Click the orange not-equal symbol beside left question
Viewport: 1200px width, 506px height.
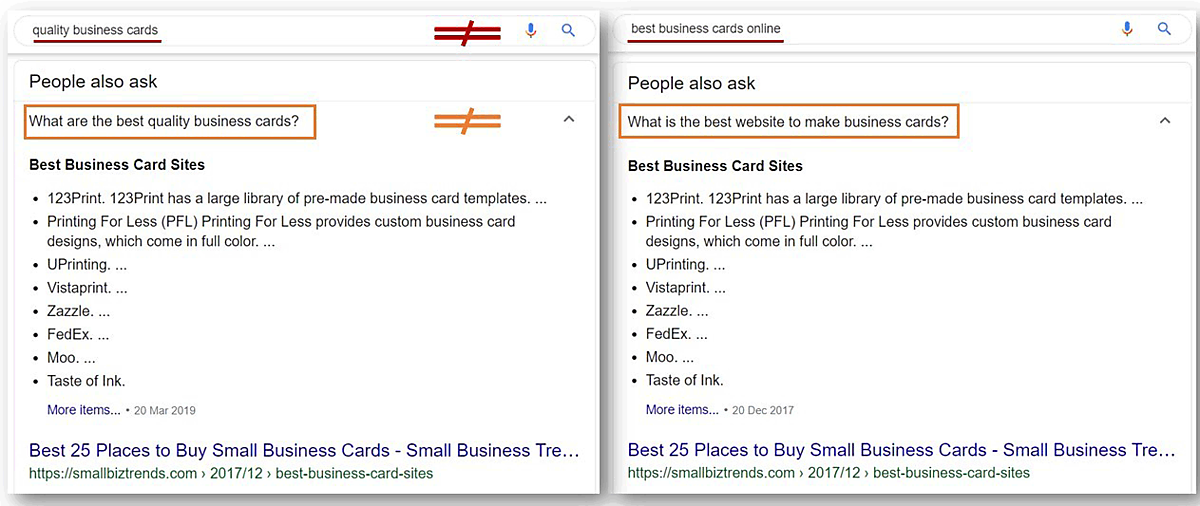pyautogui.click(x=467, y=122)
